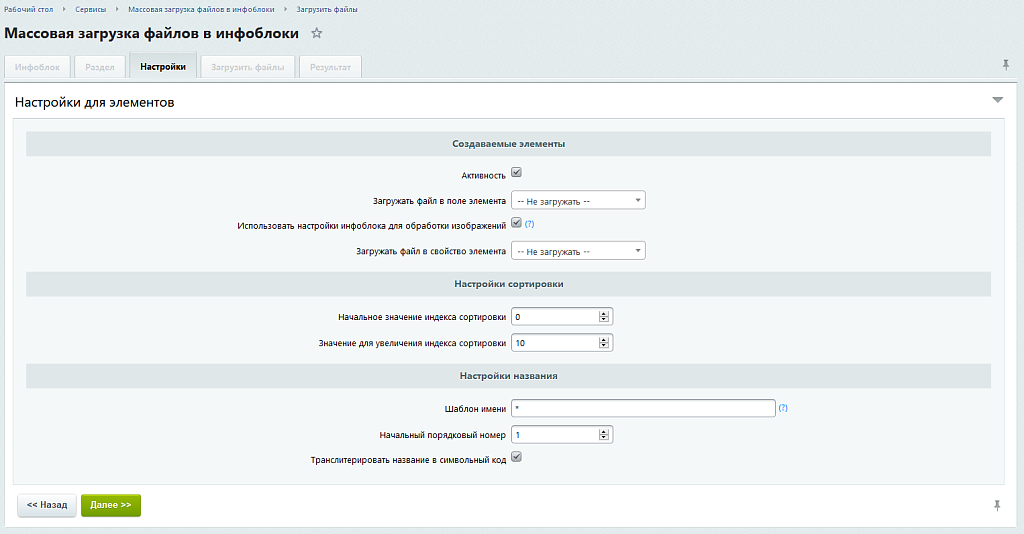Toggle use infoblock settings for images checkbox
1024x534 pixels.
(516, 223)
